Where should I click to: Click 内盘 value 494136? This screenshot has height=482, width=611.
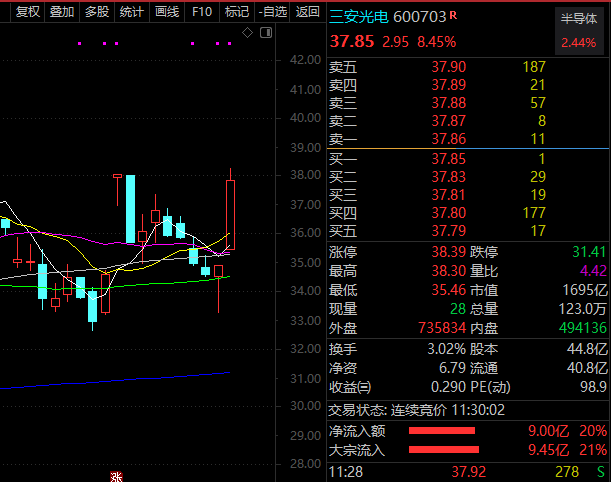coord(583,328)
